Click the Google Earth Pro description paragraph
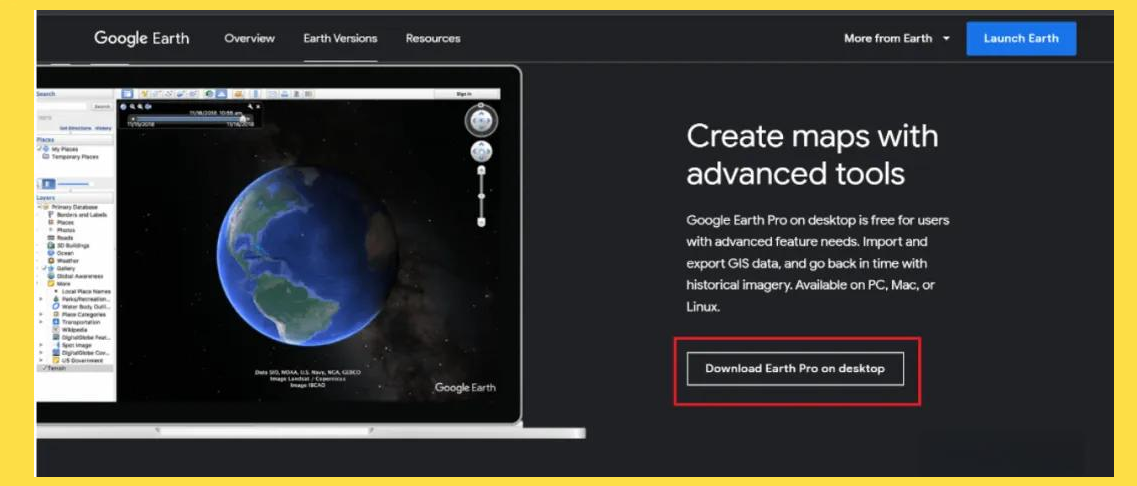Screen dimensions: 1137x486 click(x=817, y=263)
